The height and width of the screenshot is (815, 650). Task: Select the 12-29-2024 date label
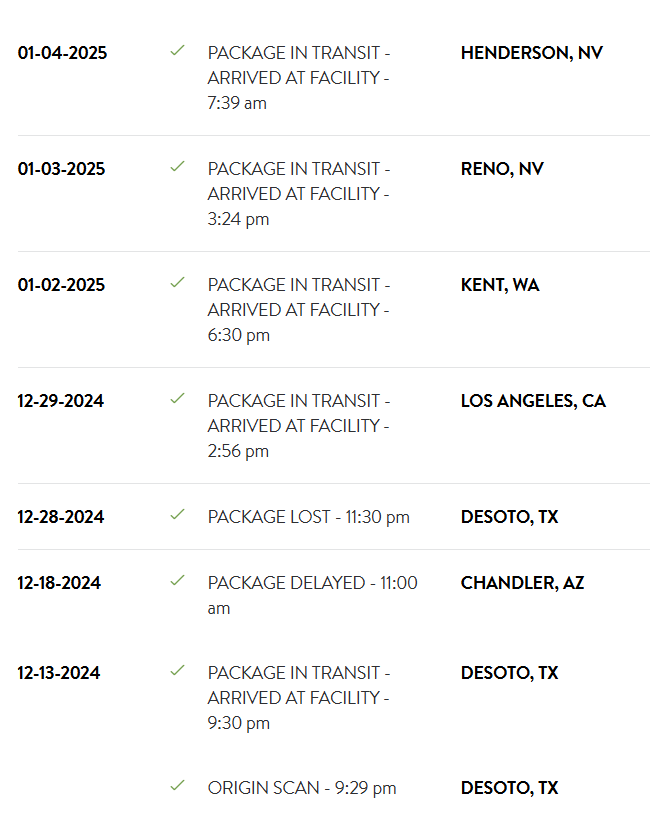[x=61, y=401]
